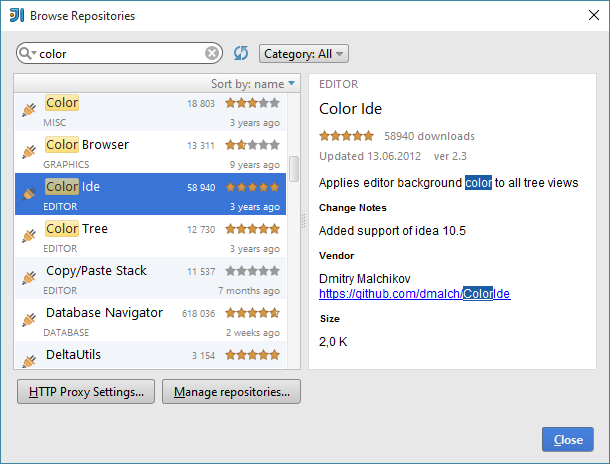Click the plug icon of DeltaUtils

(29, 361)
